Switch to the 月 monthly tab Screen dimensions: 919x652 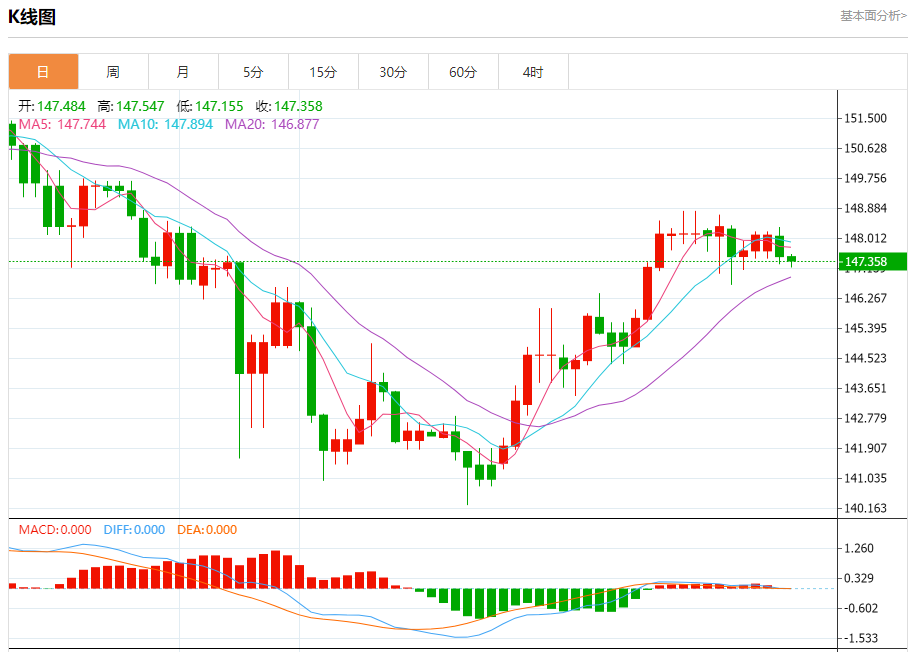pyautogui.click(x=183, y=72)
